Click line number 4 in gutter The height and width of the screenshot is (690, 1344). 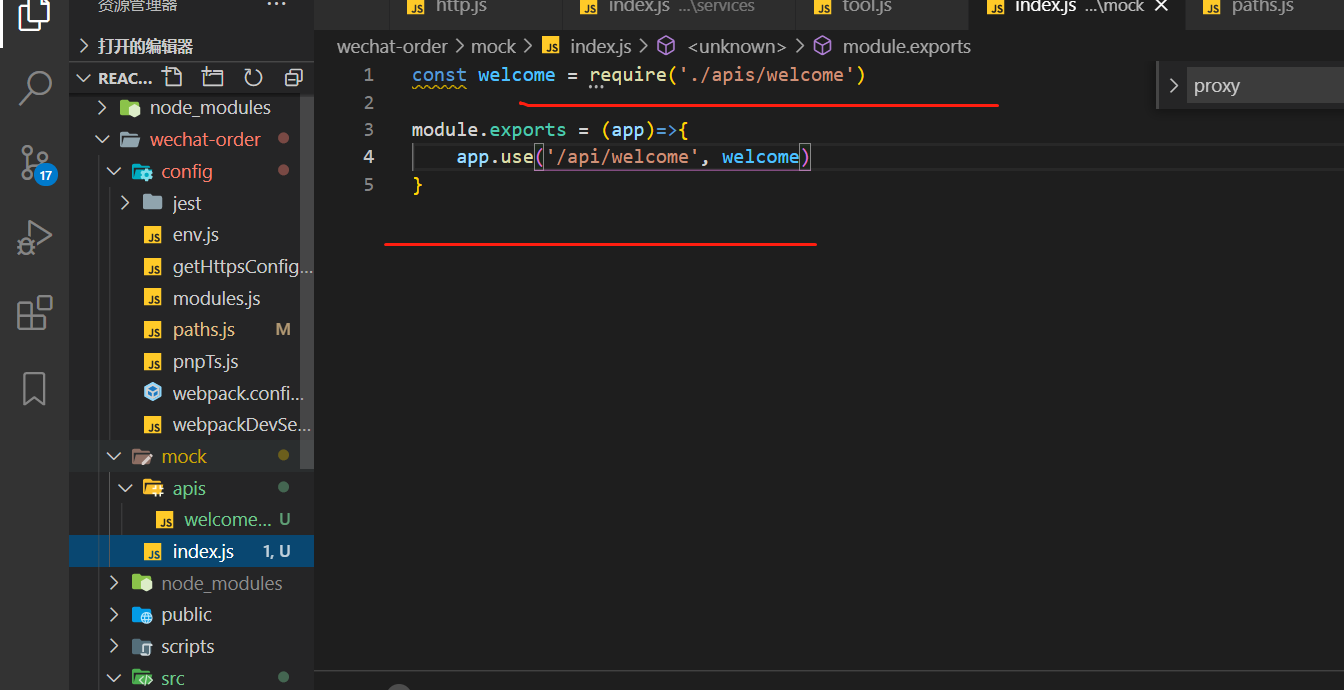tap(368, 157)
